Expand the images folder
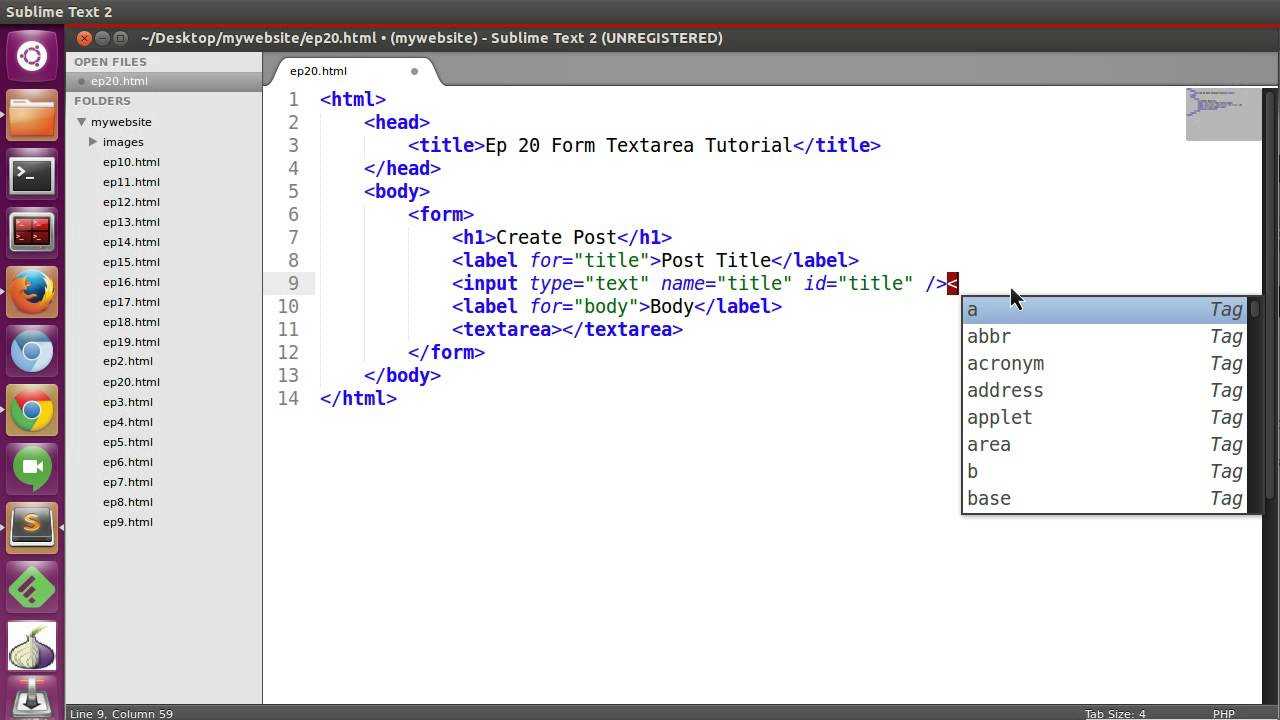Viewport: 1280px width, 720px height. (93, 142)
